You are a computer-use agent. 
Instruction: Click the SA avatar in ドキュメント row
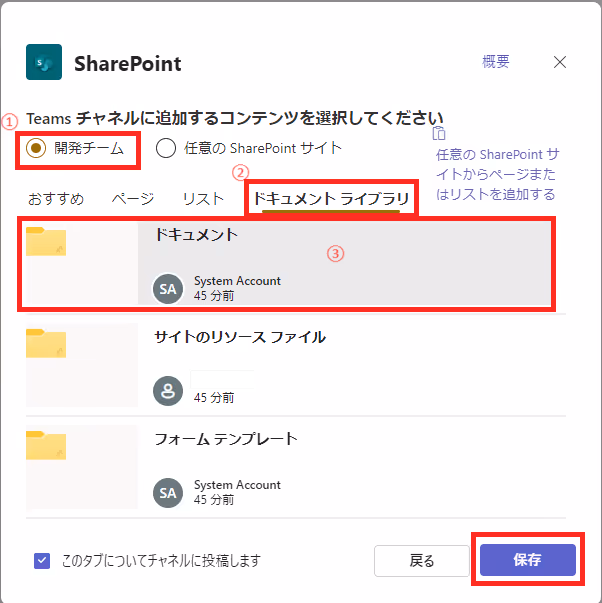[x=168, y=289]
